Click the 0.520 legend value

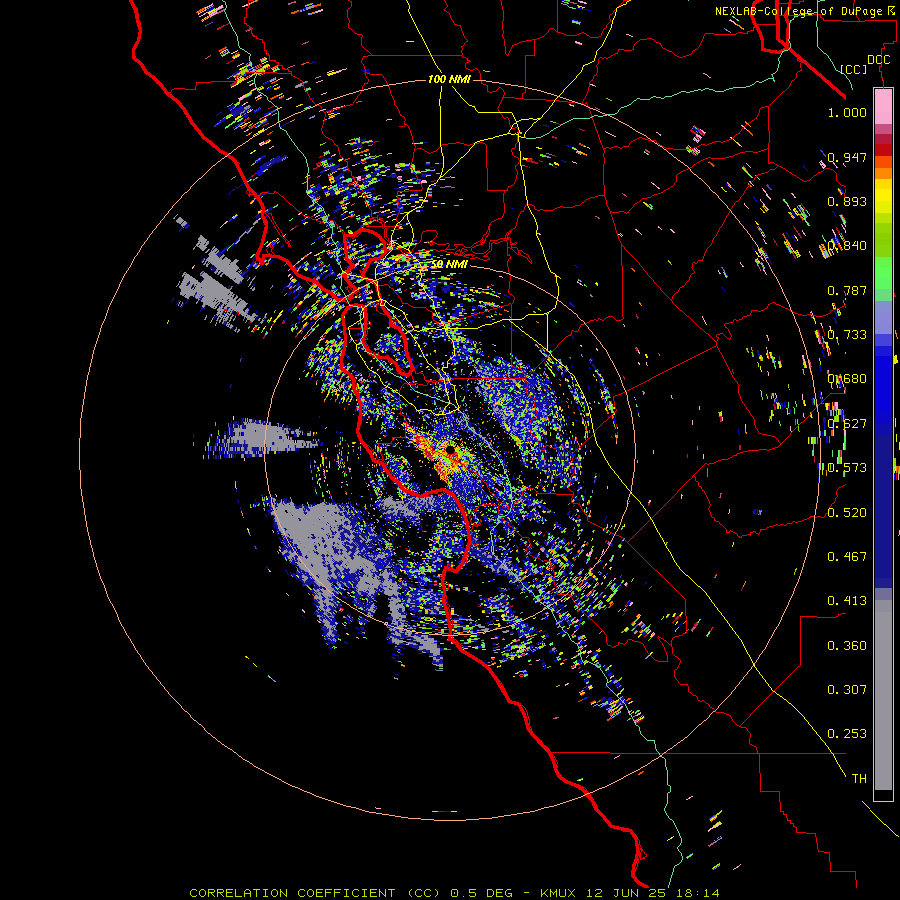coord(847,512)
